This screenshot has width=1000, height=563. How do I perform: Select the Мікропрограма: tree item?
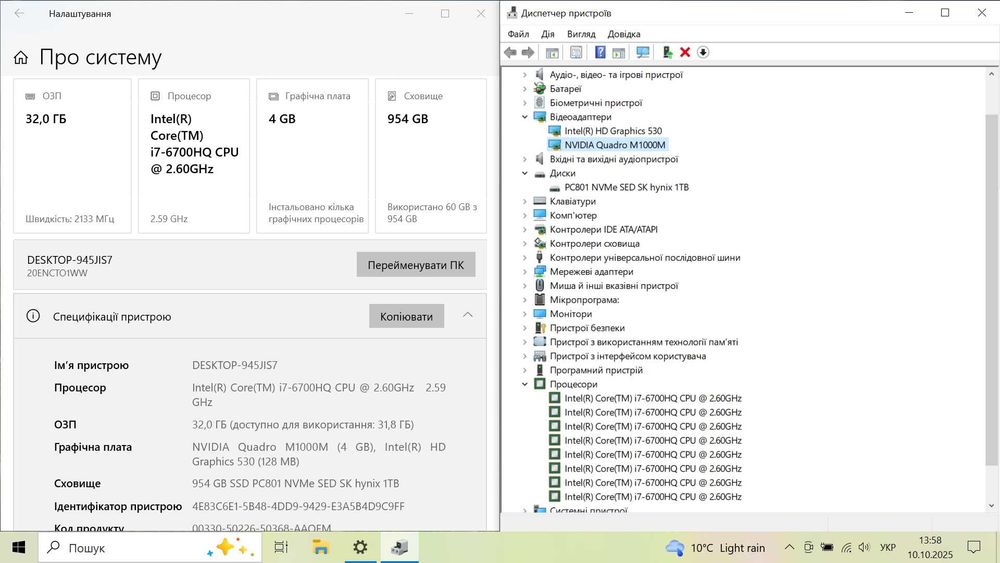584,300
